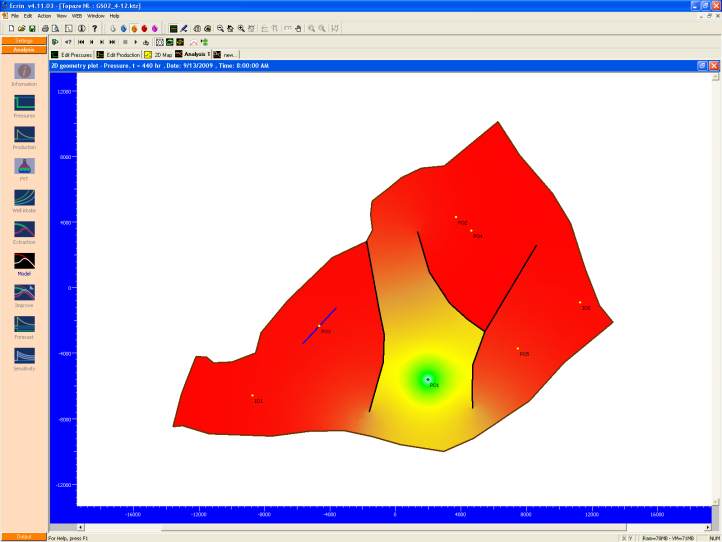Viewport: 722px width, 542px height.
Task: Open the Well intake icon
Action: (24, 198)
